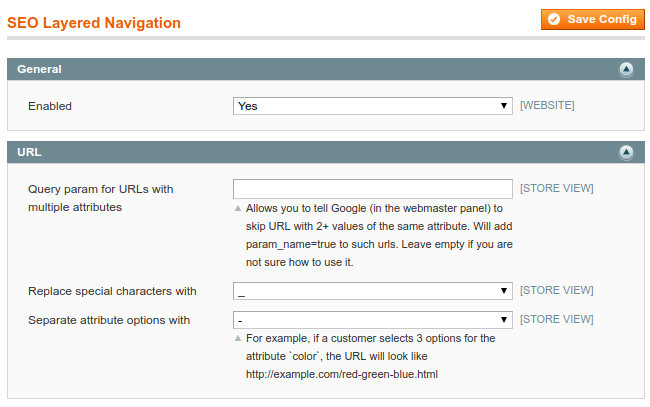The height and width of the screenshot is (407, 650).
Task: Click the [WEBSITE] scope label
Action: (547, 105)
